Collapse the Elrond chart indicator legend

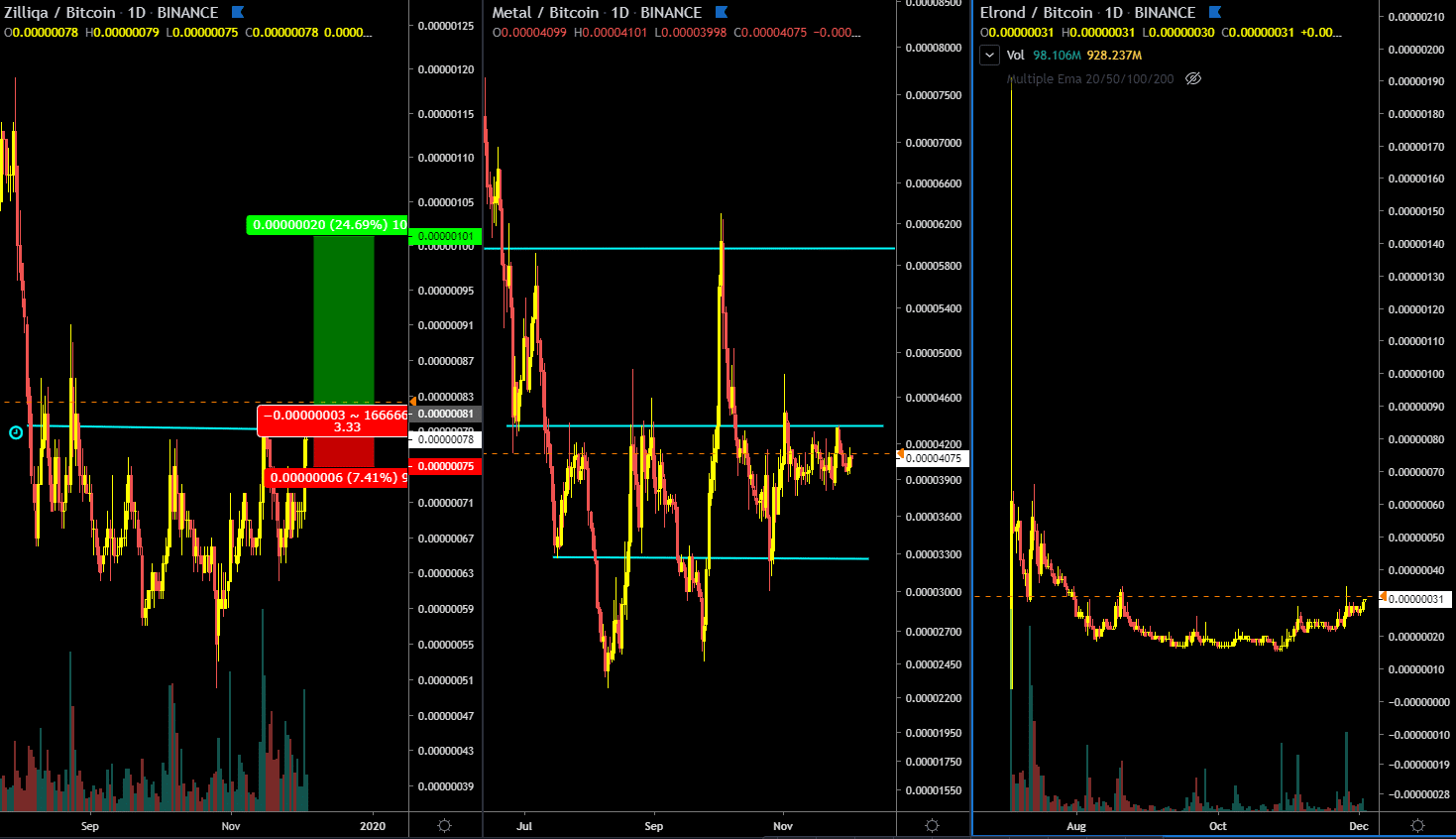(x=989, y=56)
